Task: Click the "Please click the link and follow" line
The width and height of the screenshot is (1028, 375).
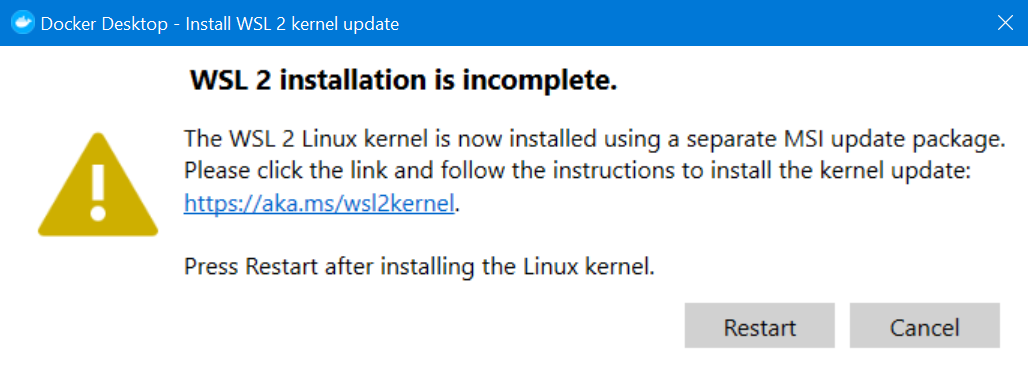Action: (577, 172)
